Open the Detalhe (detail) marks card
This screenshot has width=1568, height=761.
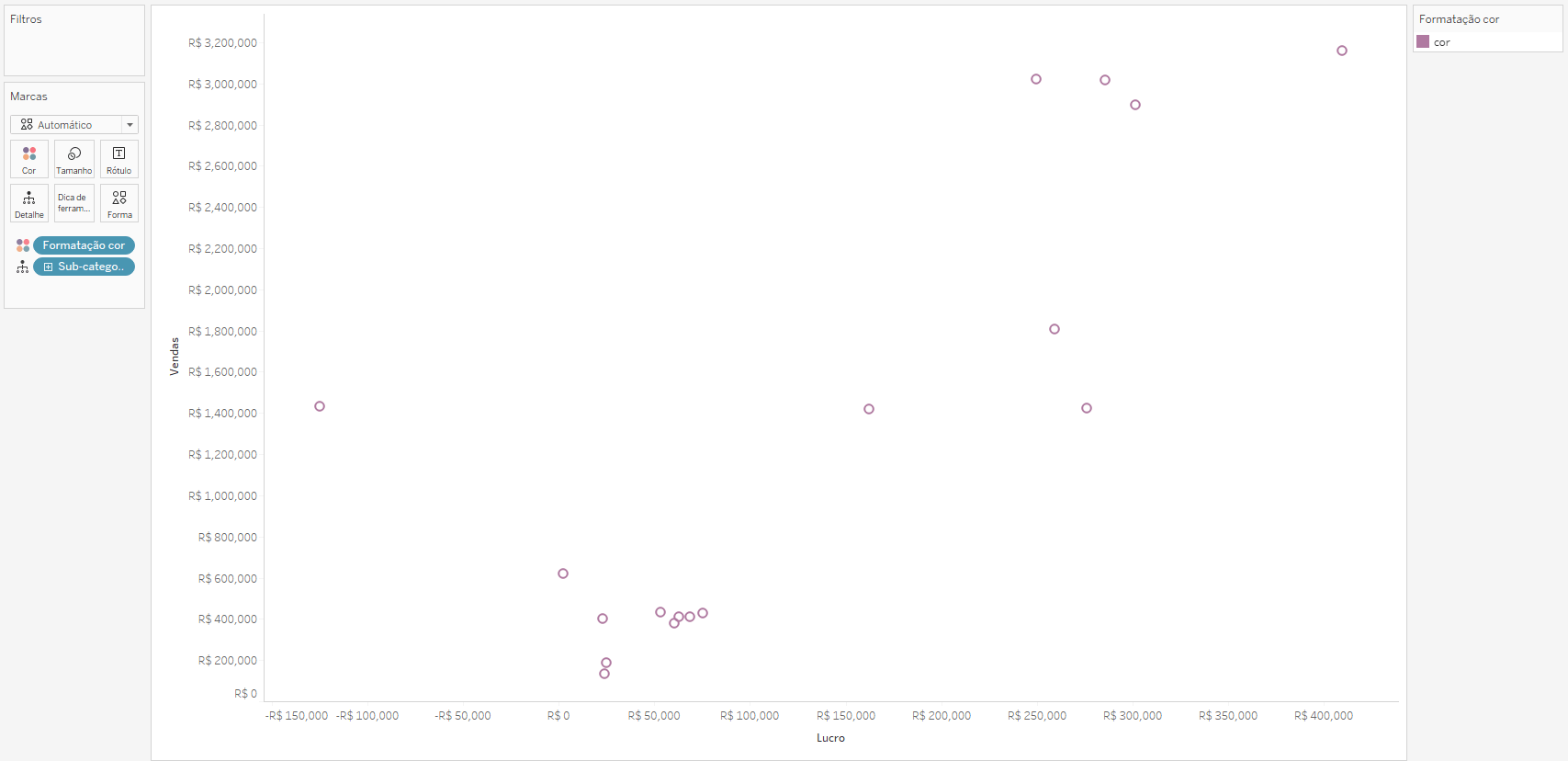(x=29, y=203)
